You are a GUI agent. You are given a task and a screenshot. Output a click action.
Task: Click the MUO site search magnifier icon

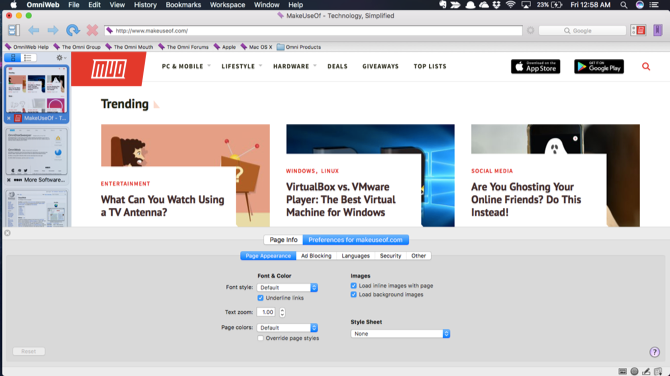tap(646, 66)
